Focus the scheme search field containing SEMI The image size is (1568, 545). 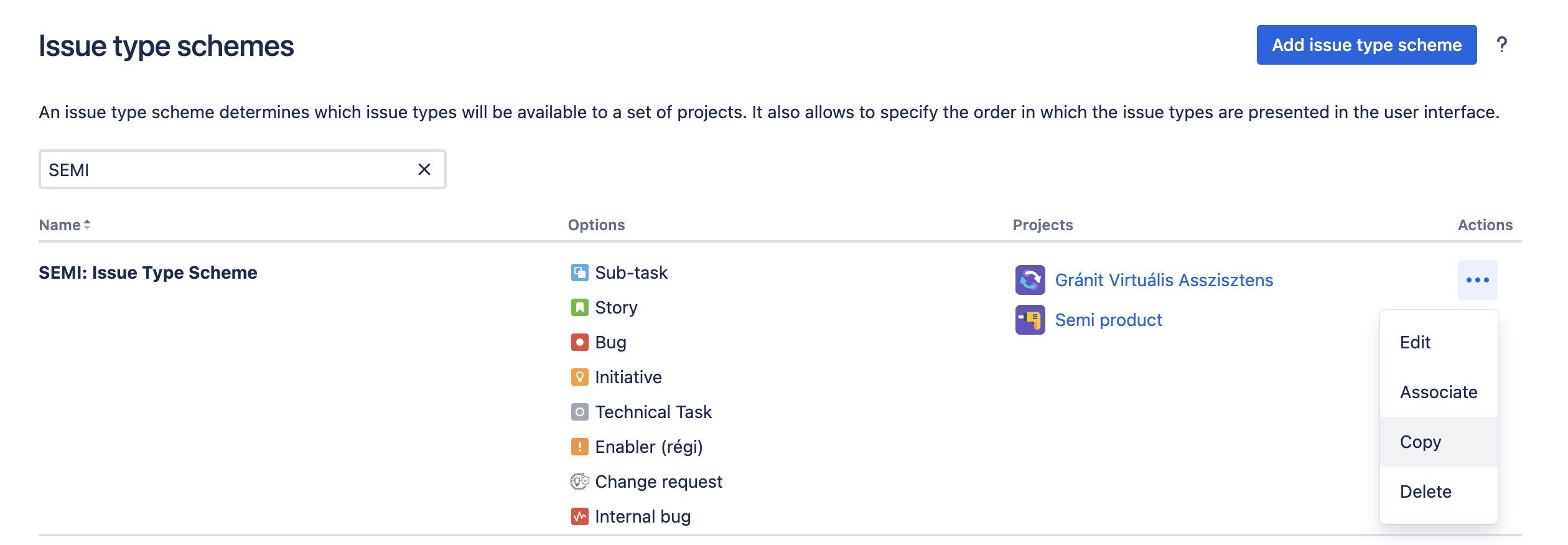coord(224,169)
